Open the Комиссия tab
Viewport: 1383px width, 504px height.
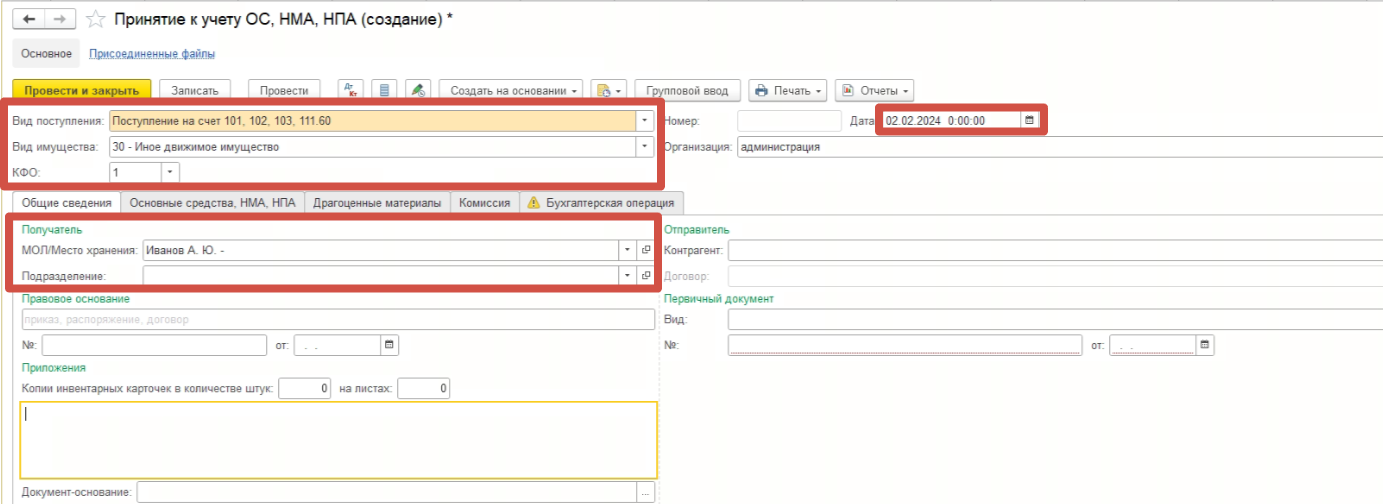[x=484, y=202]
